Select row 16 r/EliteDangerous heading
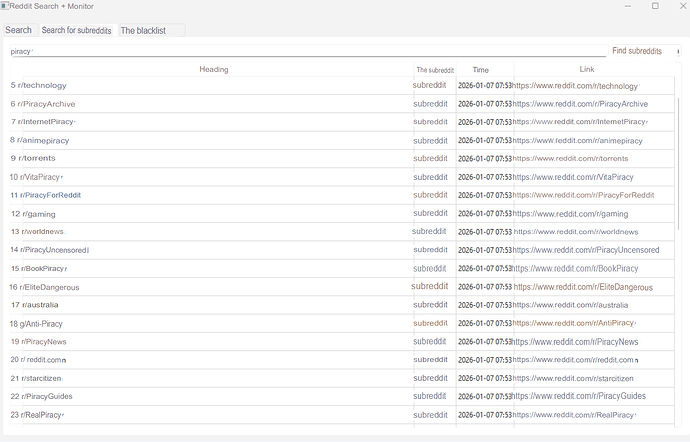 pyautogui.click(x=50, y=287)
